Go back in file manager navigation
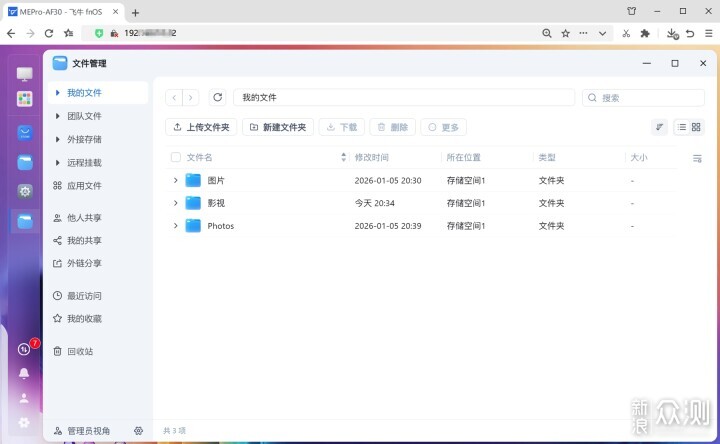 click(x=174, y=97)
